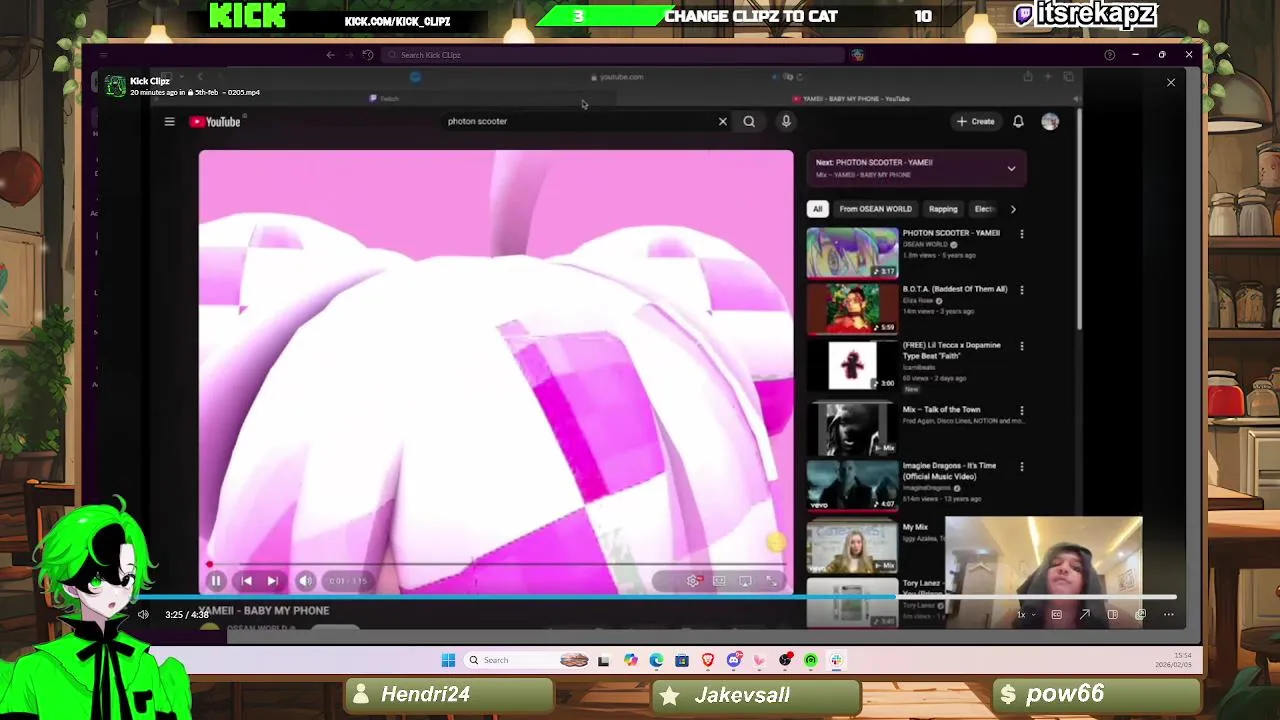Click the youtube.com address bar

pos(618,77)
